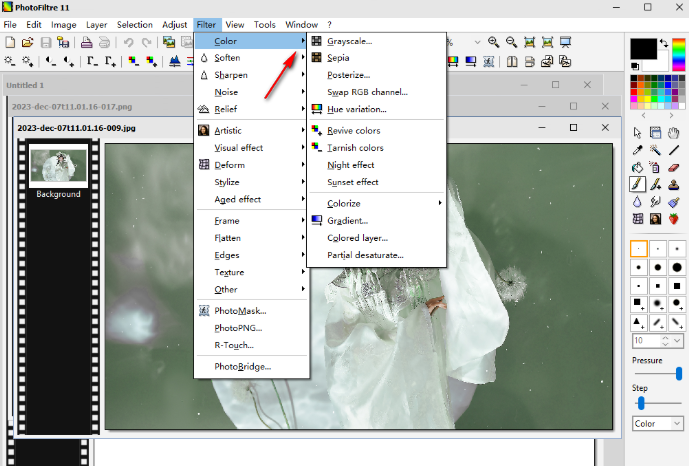This screenshot has width=689, height=466.
Task: Click the Brightness minus icon
Action: coord(10,61)
